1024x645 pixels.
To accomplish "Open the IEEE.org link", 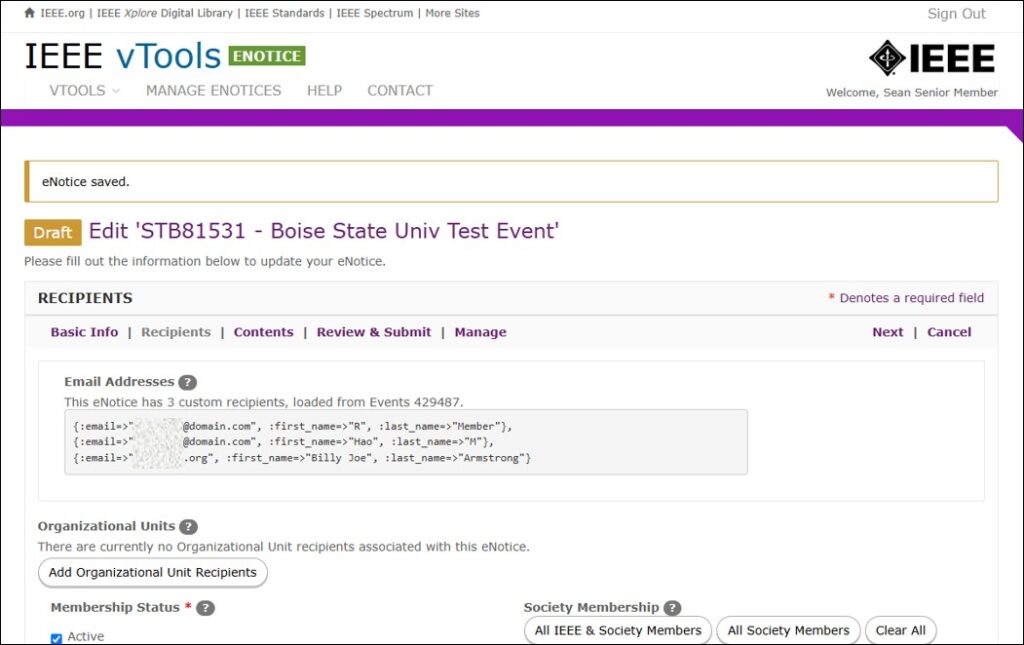I will pyautogui.click(x=62, y=13).
